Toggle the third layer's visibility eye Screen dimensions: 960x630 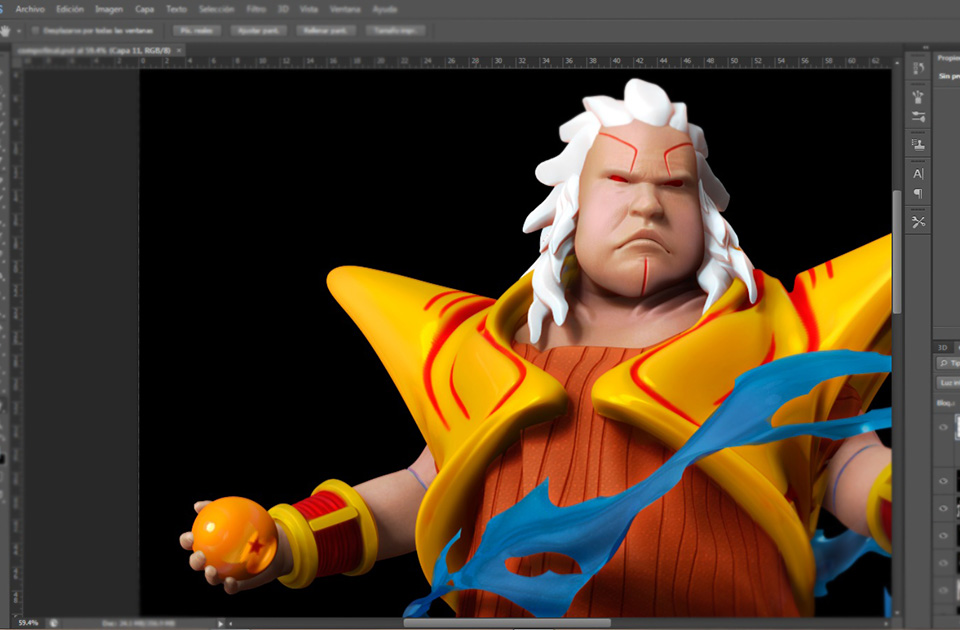click(943, 508)
